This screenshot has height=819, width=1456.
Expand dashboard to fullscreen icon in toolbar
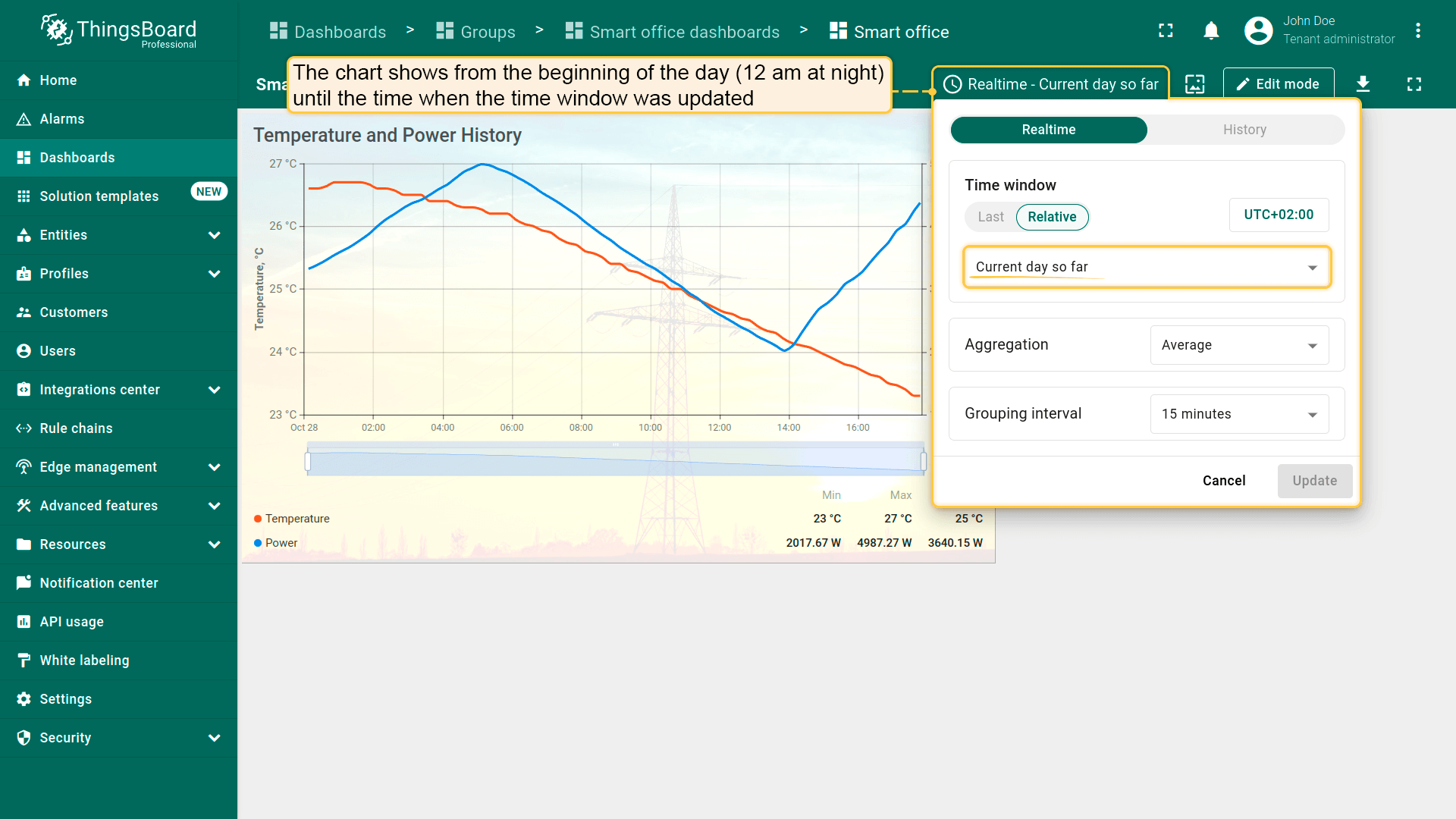coord(1414,84)
